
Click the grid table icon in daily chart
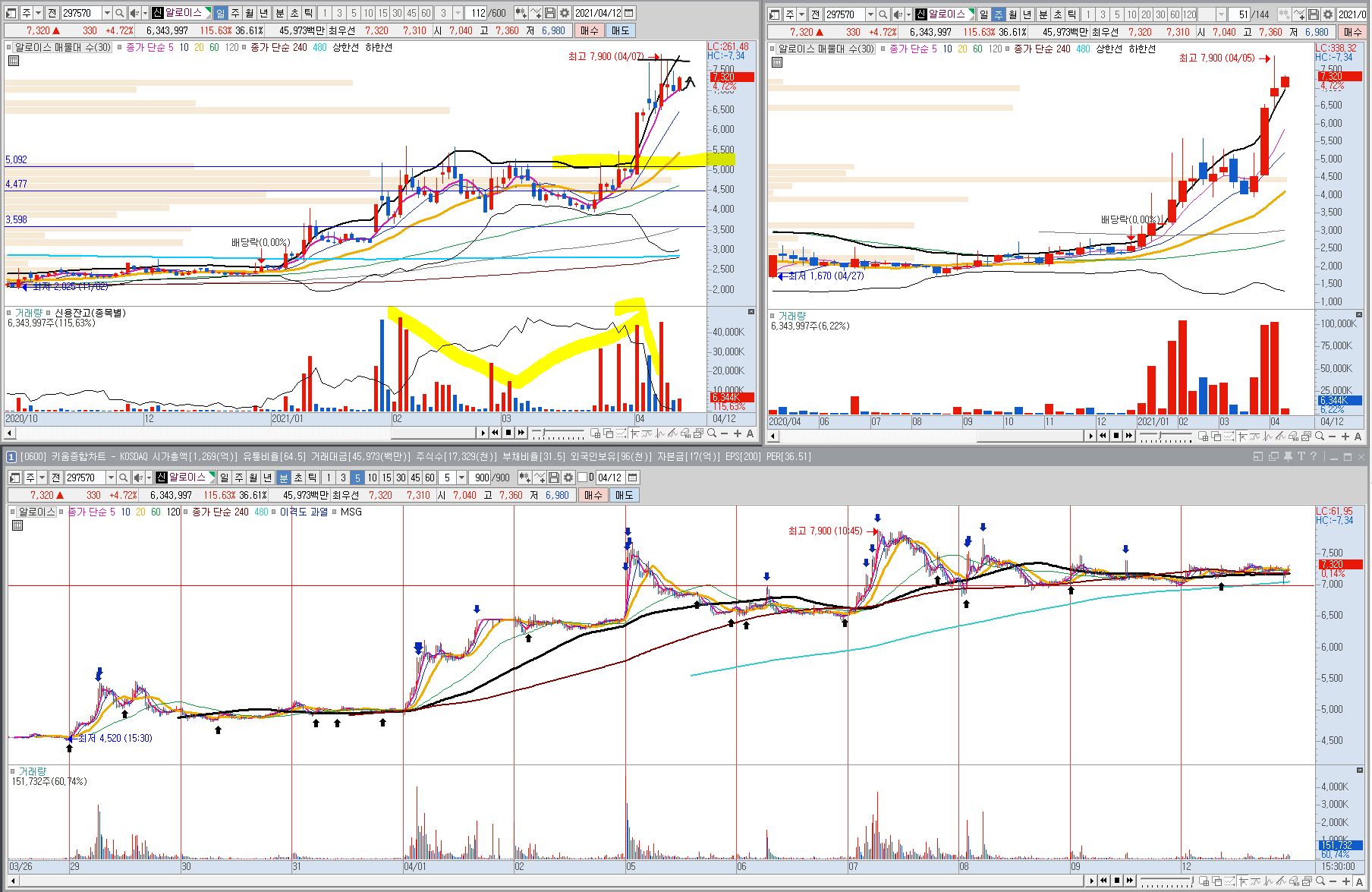[x=13, y=61]
